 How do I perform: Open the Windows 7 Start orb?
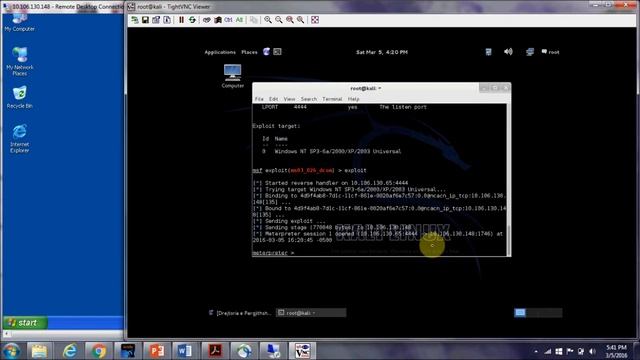(x=11, y=351)
